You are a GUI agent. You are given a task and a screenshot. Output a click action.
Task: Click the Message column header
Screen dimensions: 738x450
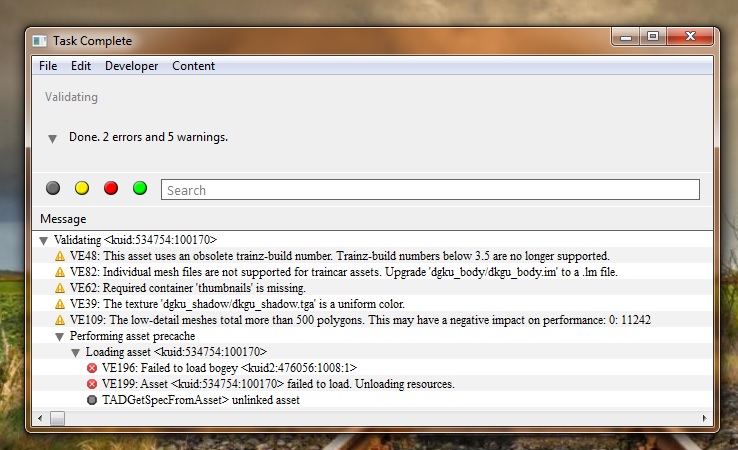pyautogui.click(x=63, y=219)
